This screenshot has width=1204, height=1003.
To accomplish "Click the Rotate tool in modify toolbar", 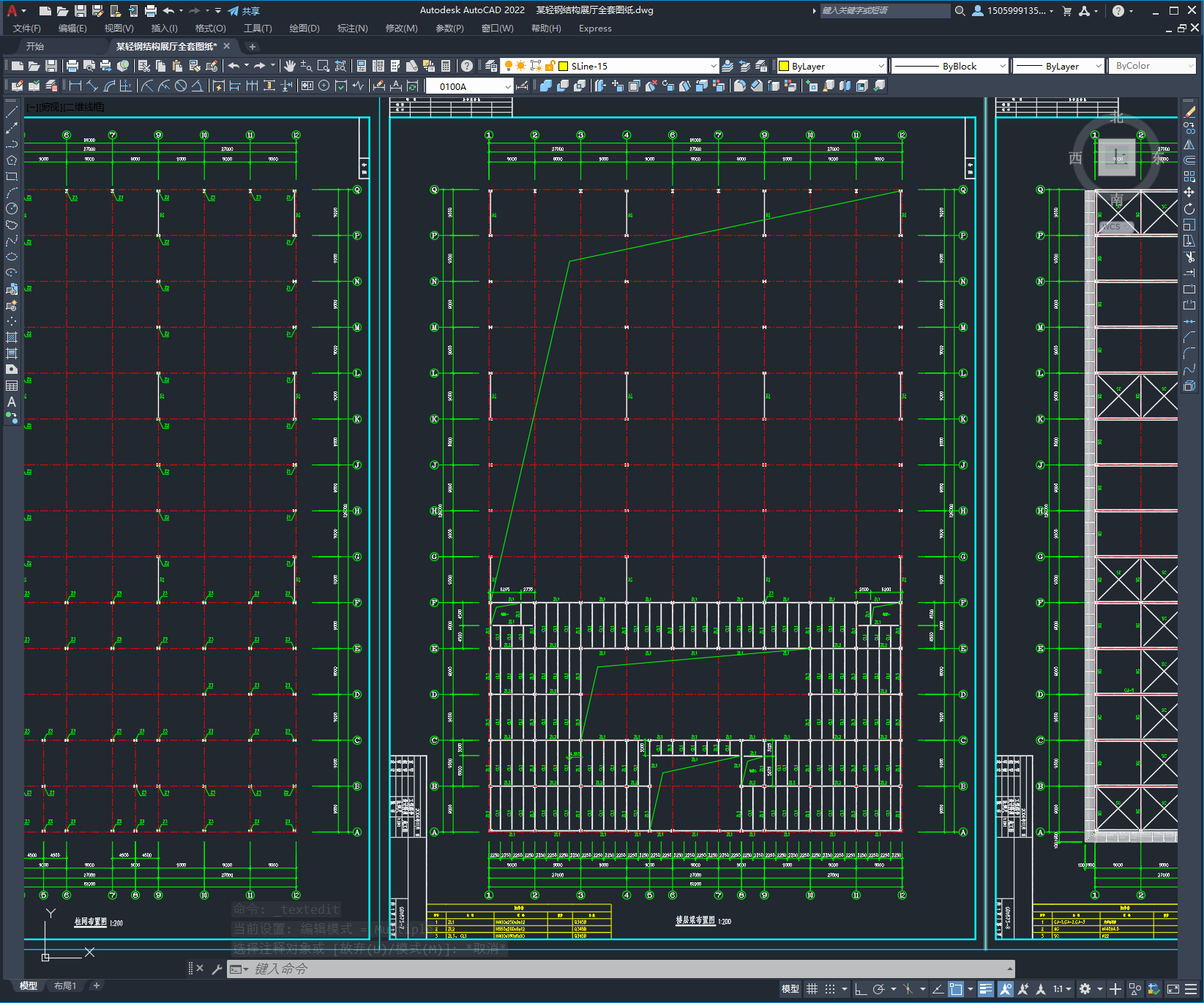I will click(1189, 209).
